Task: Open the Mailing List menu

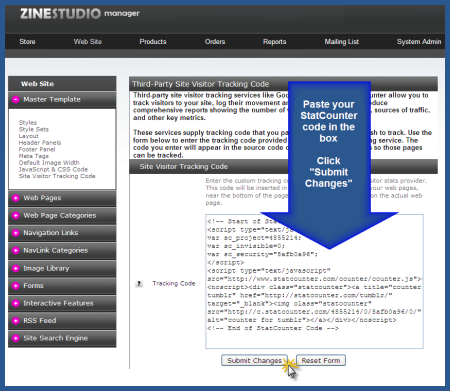Action: point(342,42)
